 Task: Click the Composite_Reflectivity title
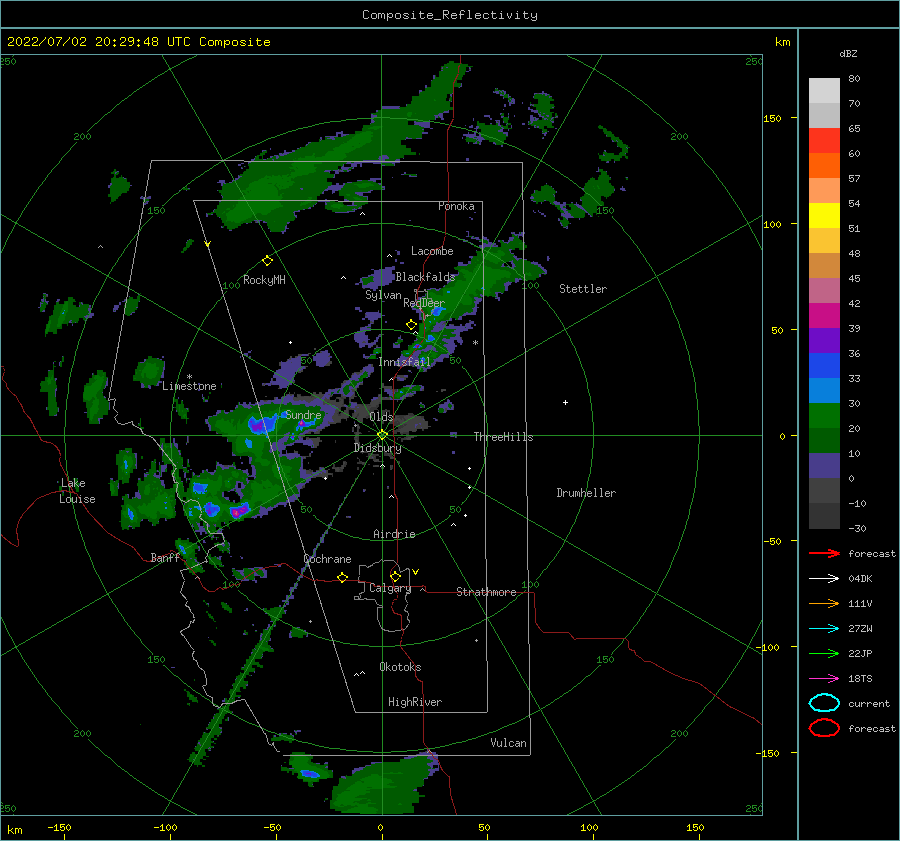(450, 15)
